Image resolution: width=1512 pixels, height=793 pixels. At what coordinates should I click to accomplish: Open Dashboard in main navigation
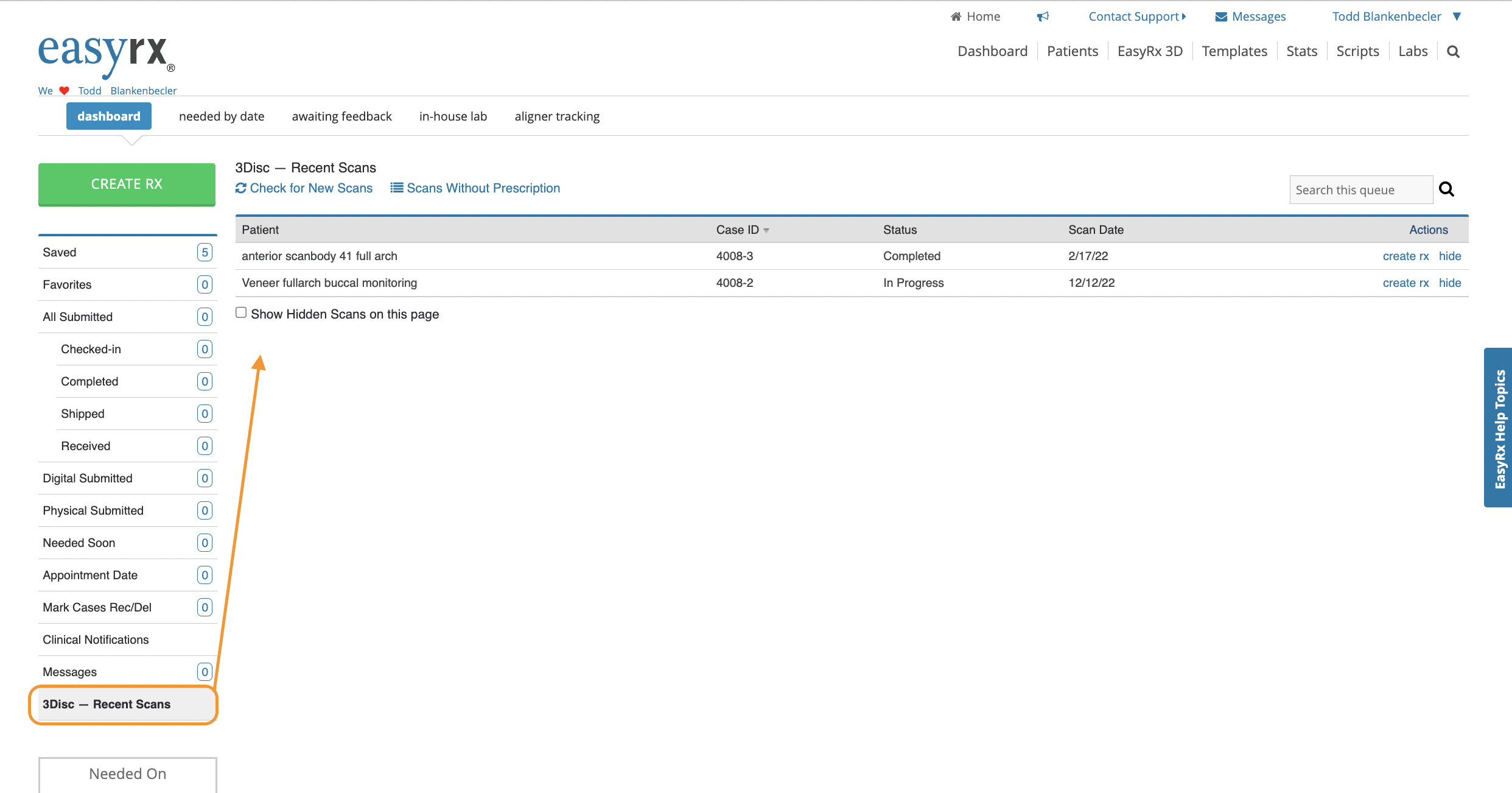992,51
